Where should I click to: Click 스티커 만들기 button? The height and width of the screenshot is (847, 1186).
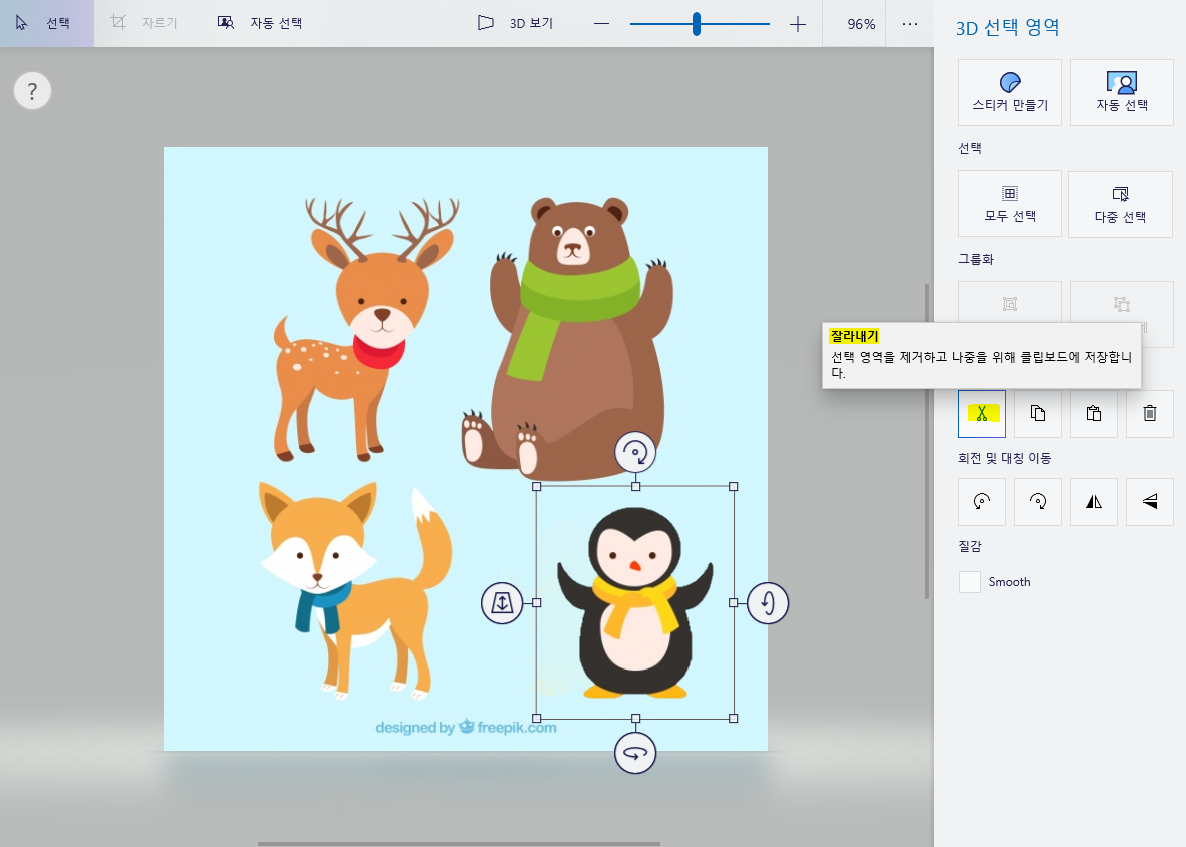[x=1010, y=92]
